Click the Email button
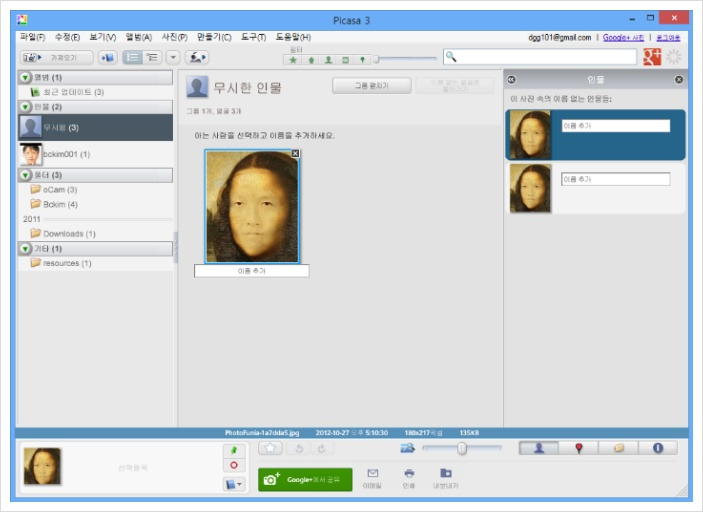Image resolution: width=703 pixels, height=512 pixels. click(372, 479)
